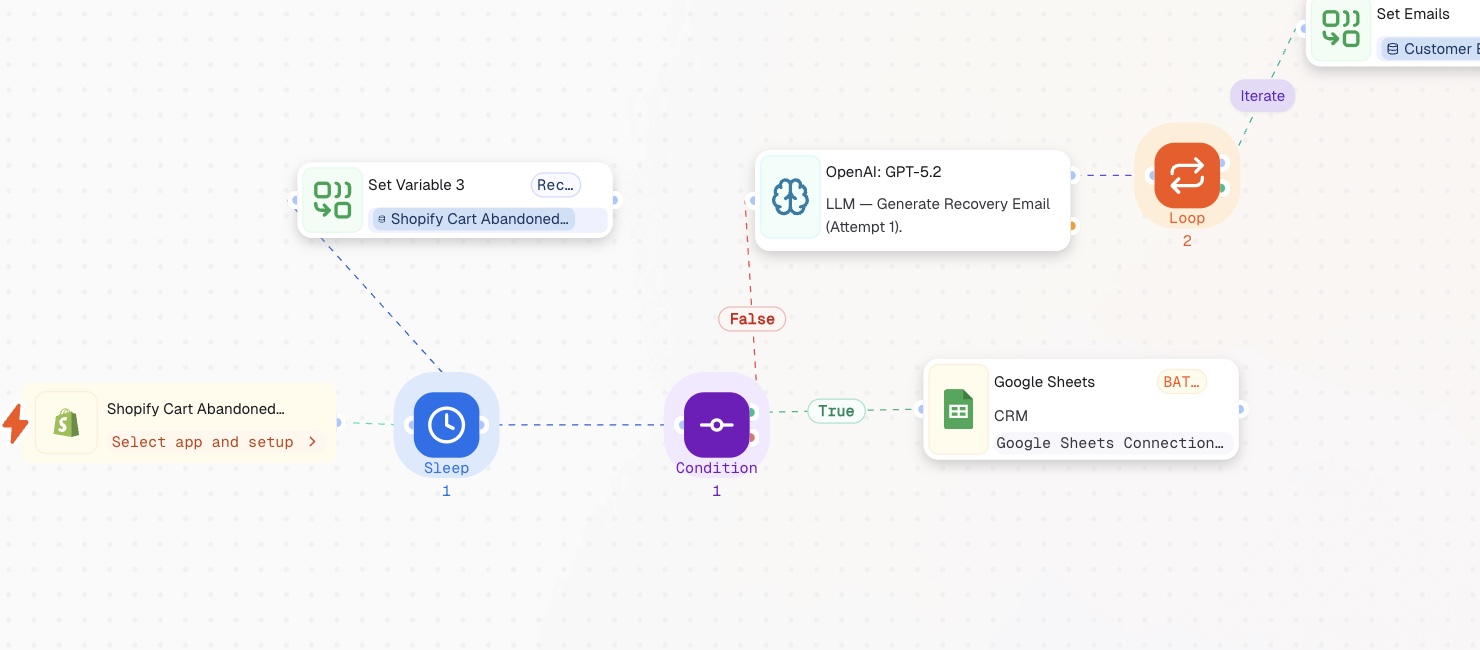Click the orange port on OpenAI node

[1072, 226]
